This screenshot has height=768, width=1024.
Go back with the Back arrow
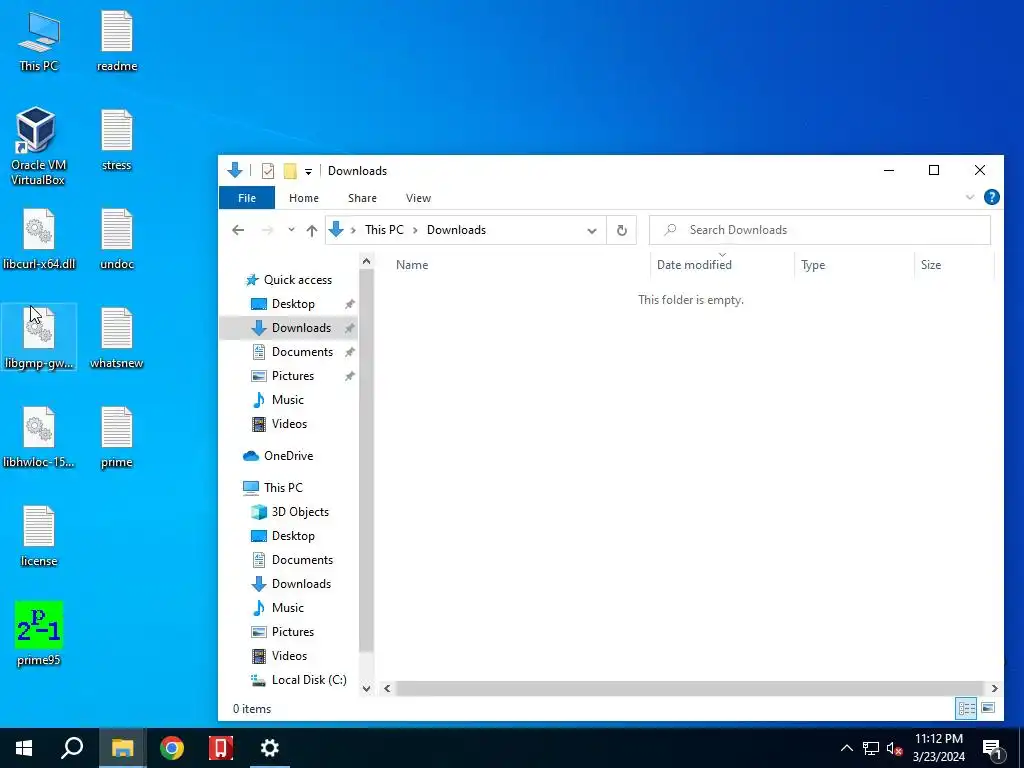point(238,230)
